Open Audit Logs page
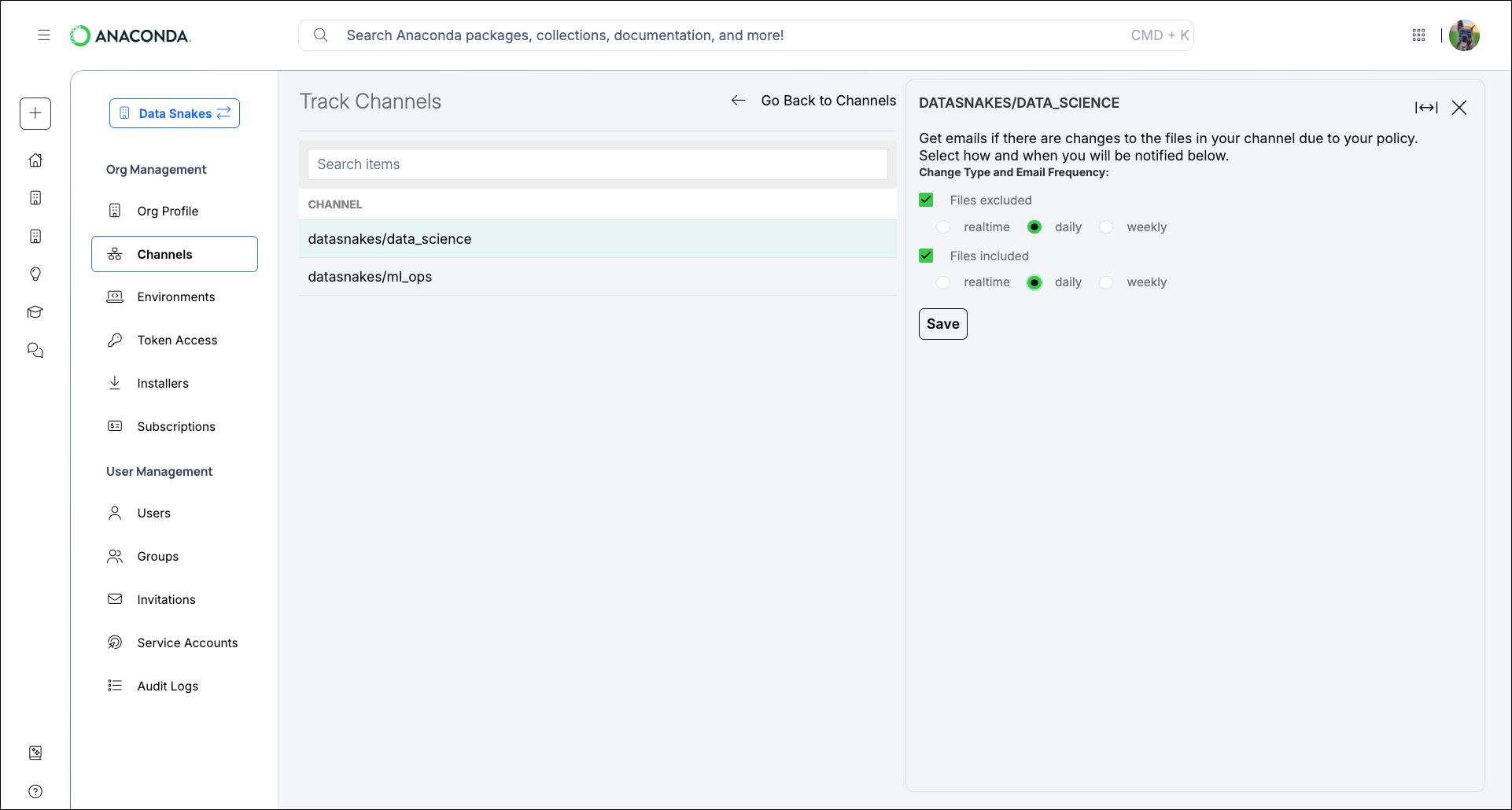The image size is (1512, 810). coord(175,686)
